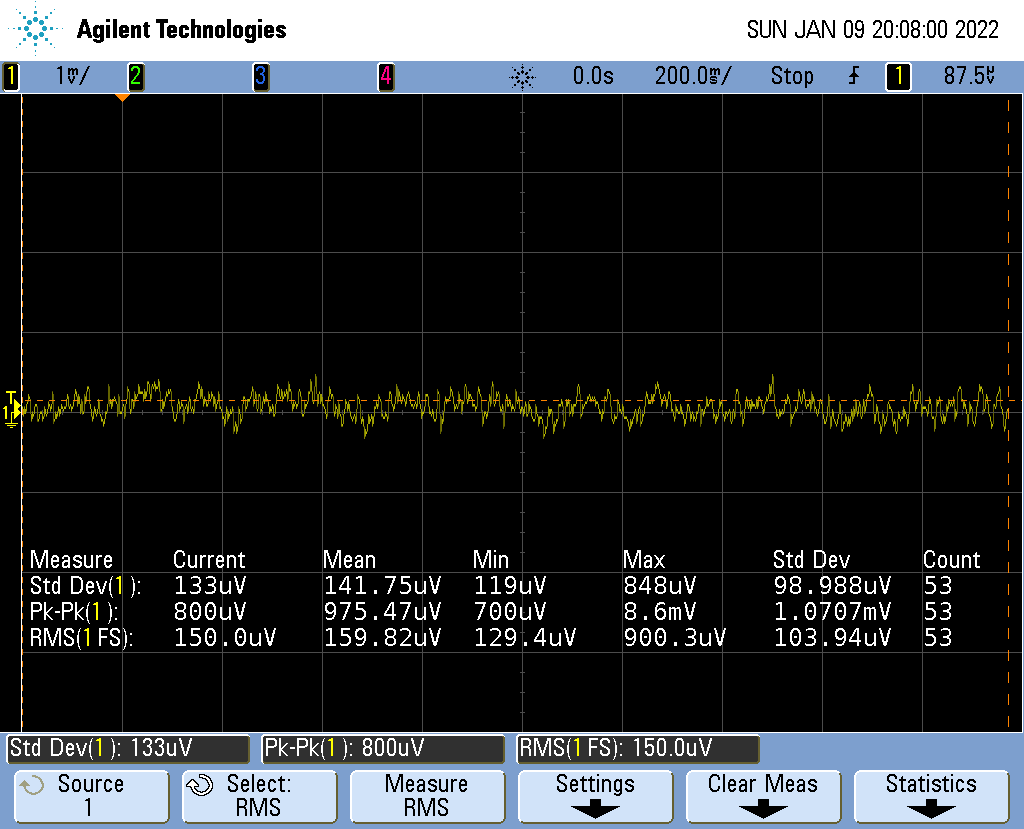Click the horizontal delay reference icon

pos(522,77)
